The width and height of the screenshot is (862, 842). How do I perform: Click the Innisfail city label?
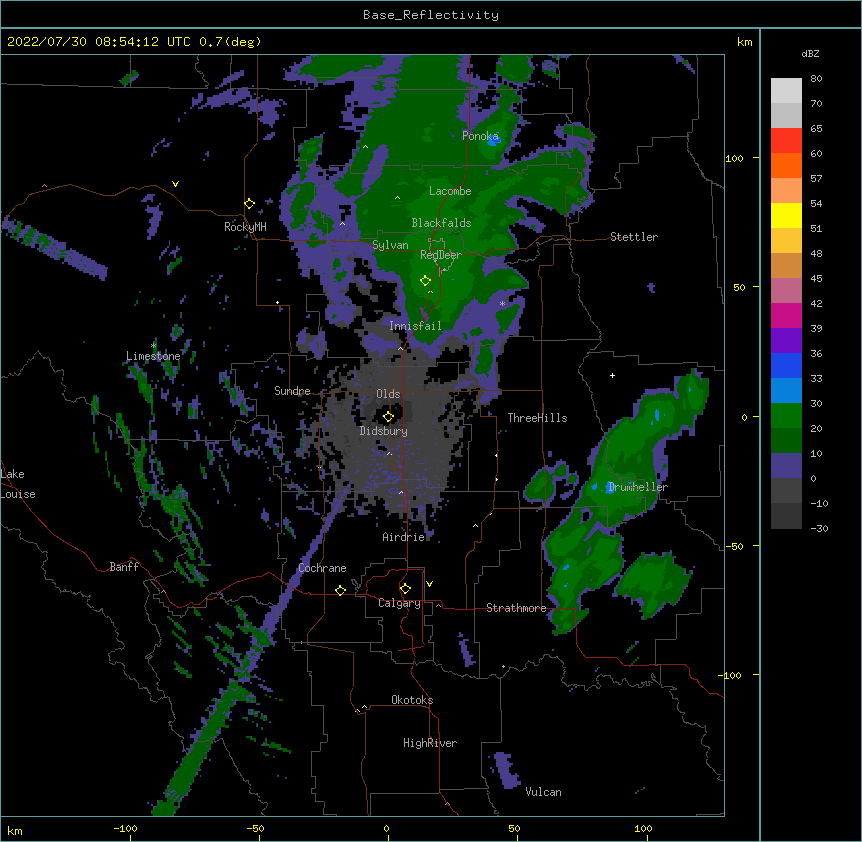pos(415,326)
